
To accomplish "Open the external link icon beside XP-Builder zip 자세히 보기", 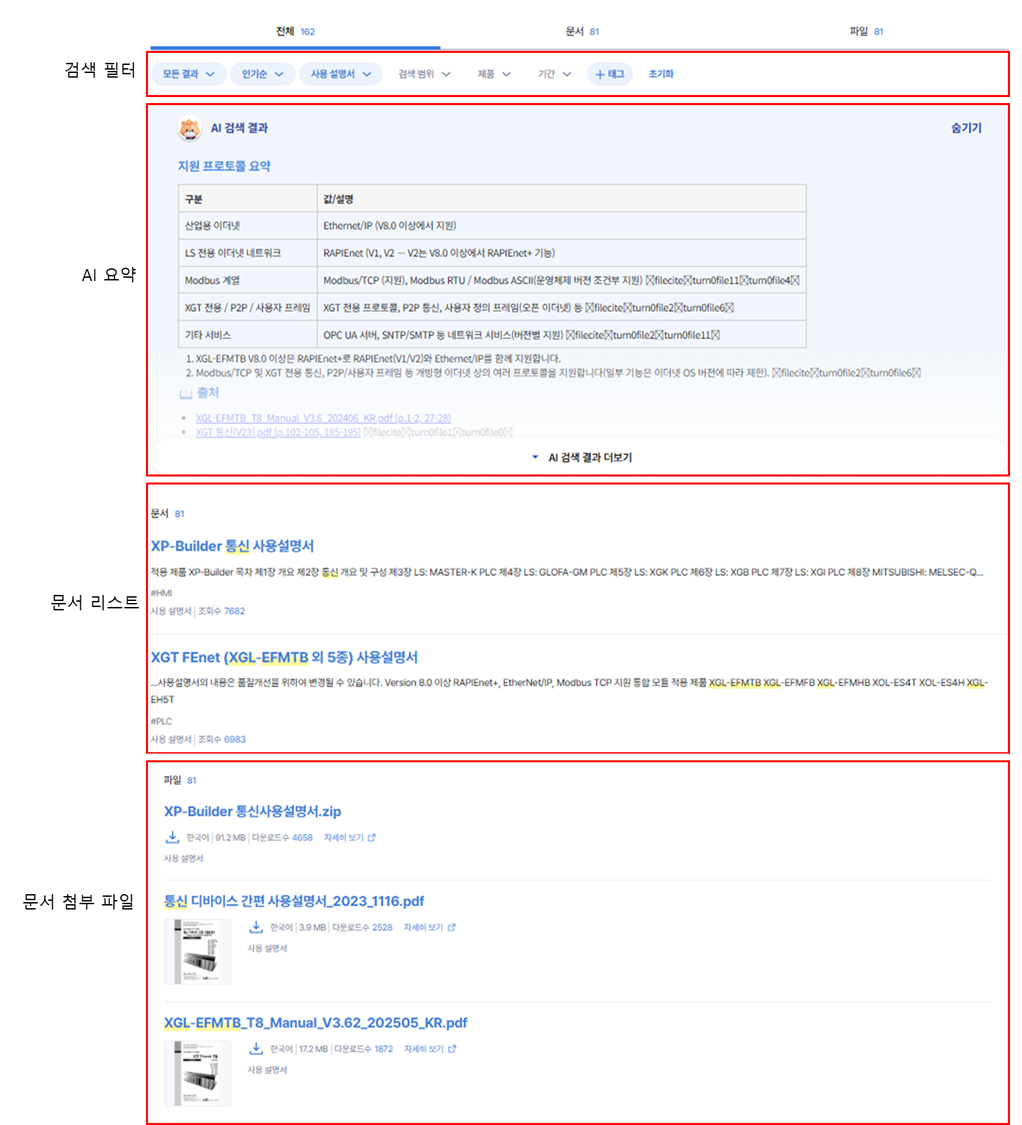I will (x=371, y=837).
